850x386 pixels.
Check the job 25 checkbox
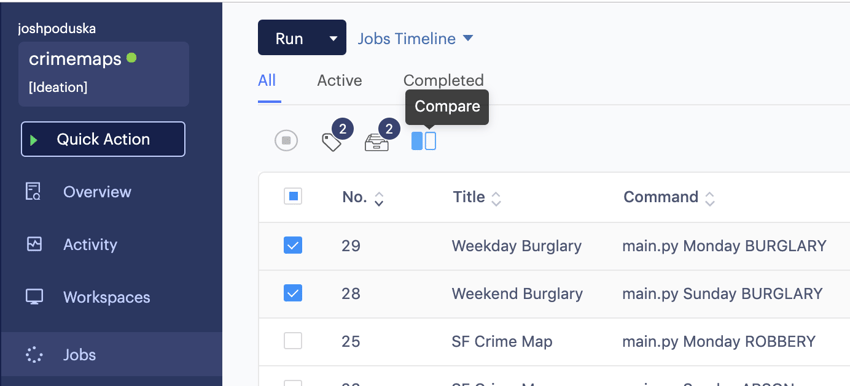[293, 341]
